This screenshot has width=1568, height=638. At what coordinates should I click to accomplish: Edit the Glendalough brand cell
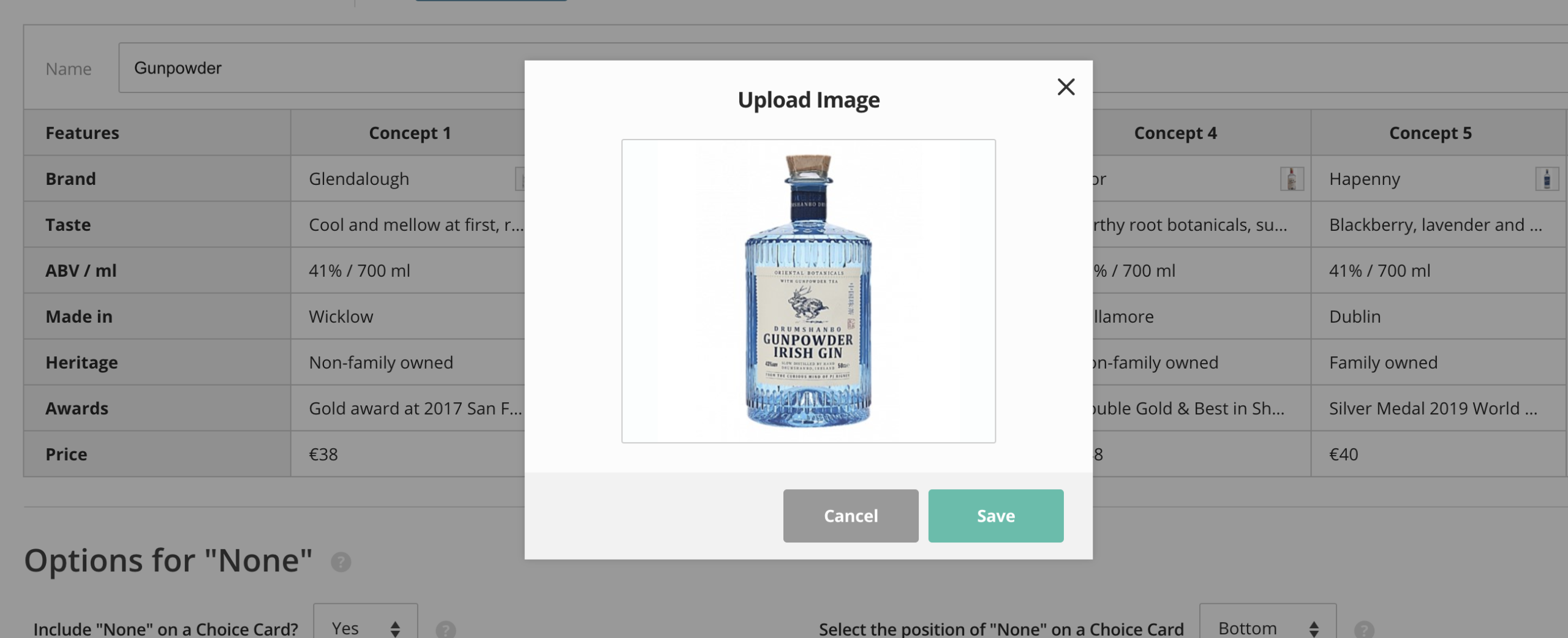tap(392, 179)
